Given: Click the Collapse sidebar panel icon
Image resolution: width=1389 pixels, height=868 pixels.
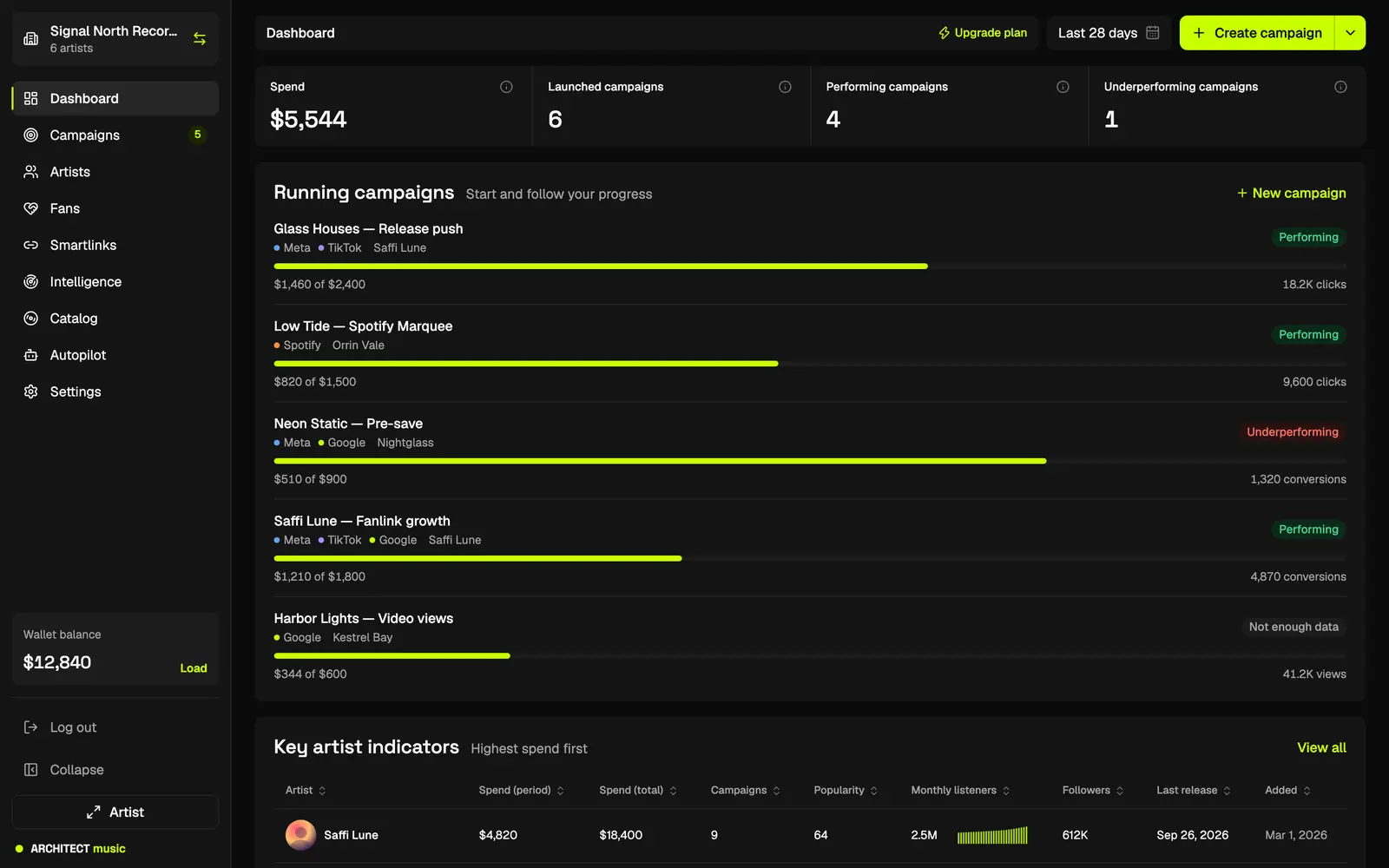Looking at the screenshot, I should 31,770.
